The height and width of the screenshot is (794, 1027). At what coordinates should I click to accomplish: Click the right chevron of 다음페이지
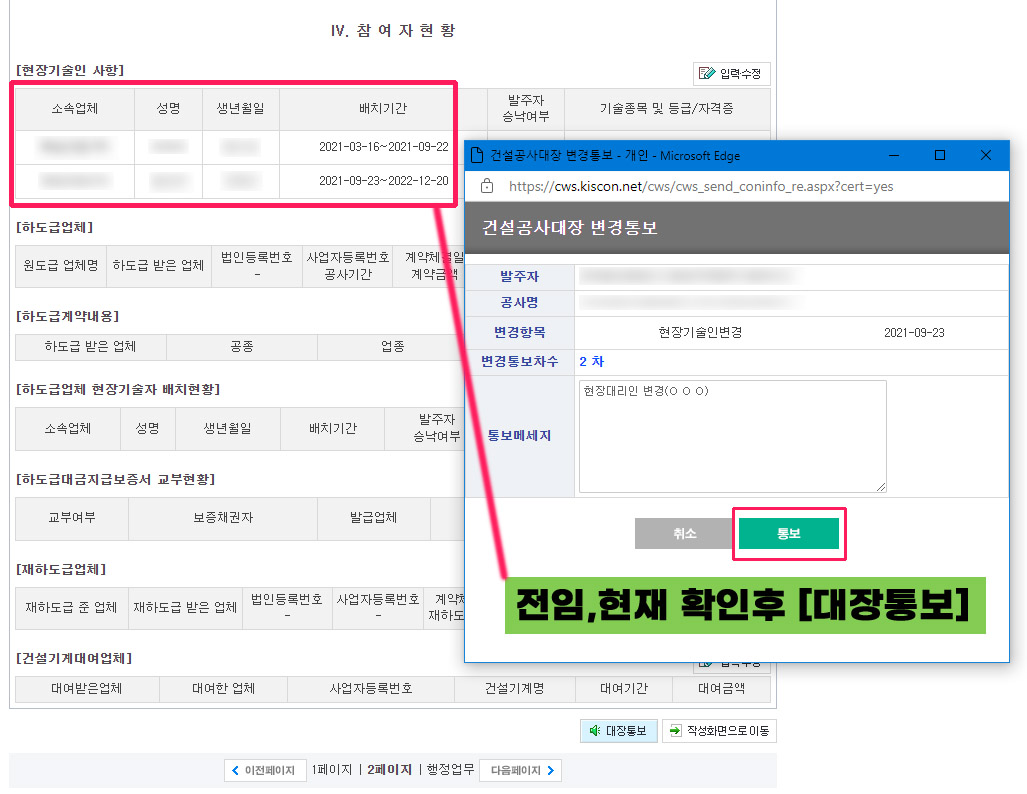pyautogui.click(x=550, y=770)
